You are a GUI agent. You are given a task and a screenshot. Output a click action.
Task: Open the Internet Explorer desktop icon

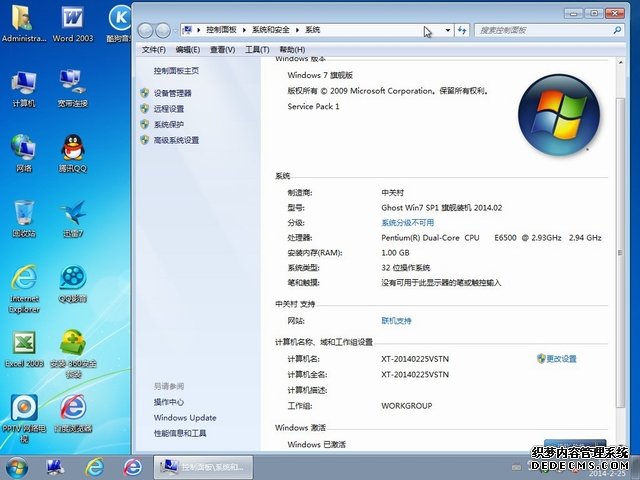coord(24,289)
